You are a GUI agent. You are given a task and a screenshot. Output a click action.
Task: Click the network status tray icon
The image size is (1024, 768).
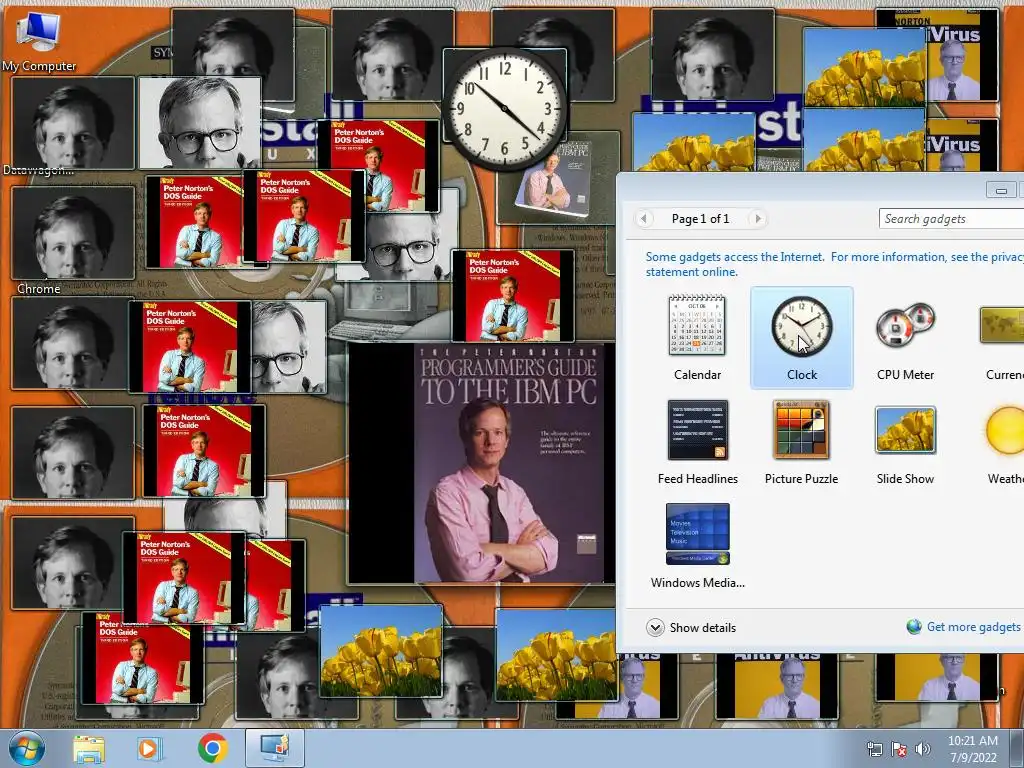[x=874, y=749]
